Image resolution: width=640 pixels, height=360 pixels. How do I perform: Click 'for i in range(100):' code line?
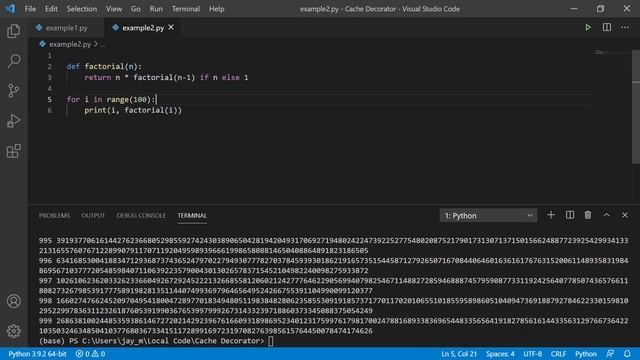point(111,99)
